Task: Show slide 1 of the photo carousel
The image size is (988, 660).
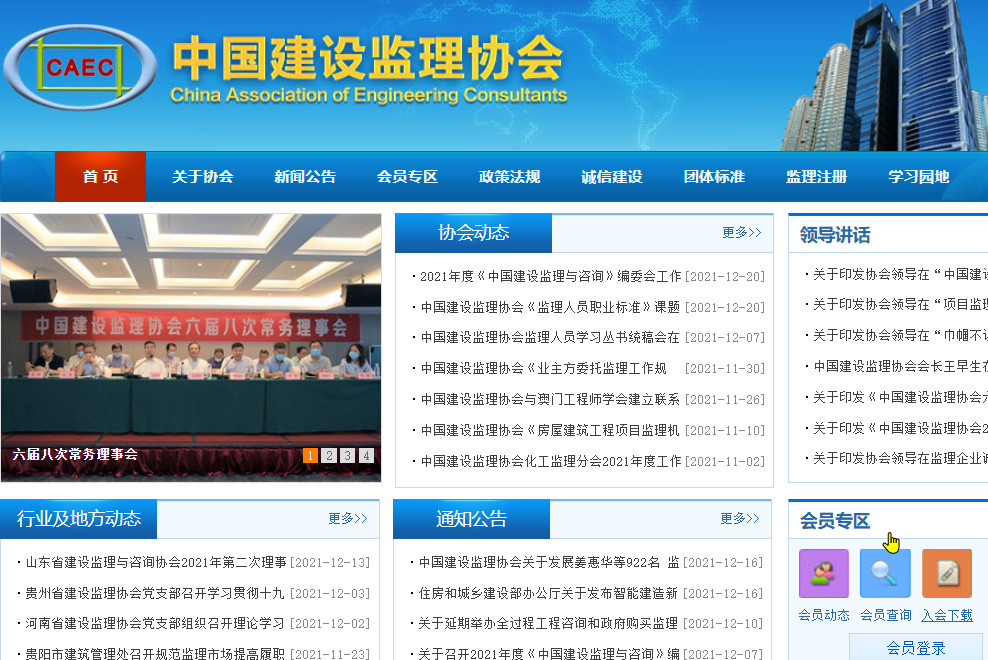Action: [x=310, y=455]
